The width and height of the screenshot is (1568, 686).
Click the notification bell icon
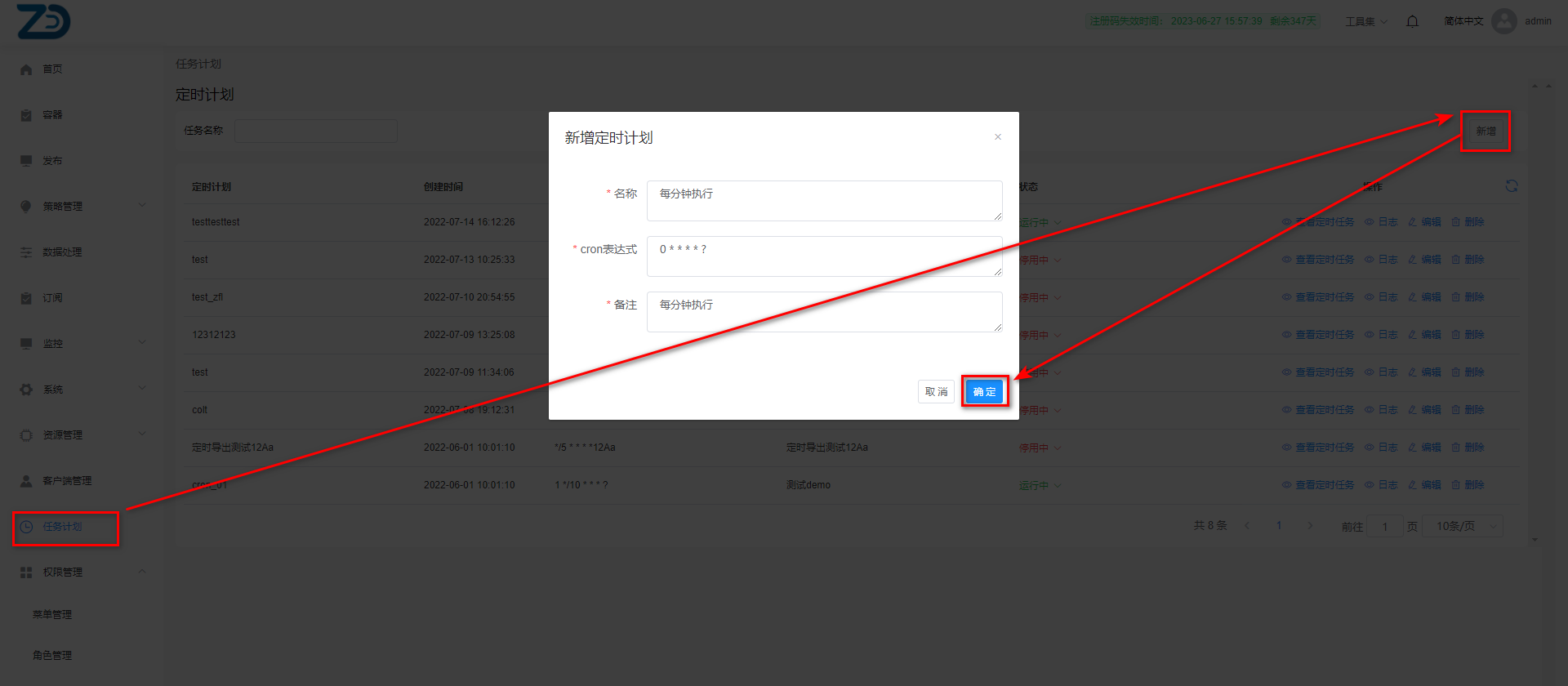coord(1412,21)
